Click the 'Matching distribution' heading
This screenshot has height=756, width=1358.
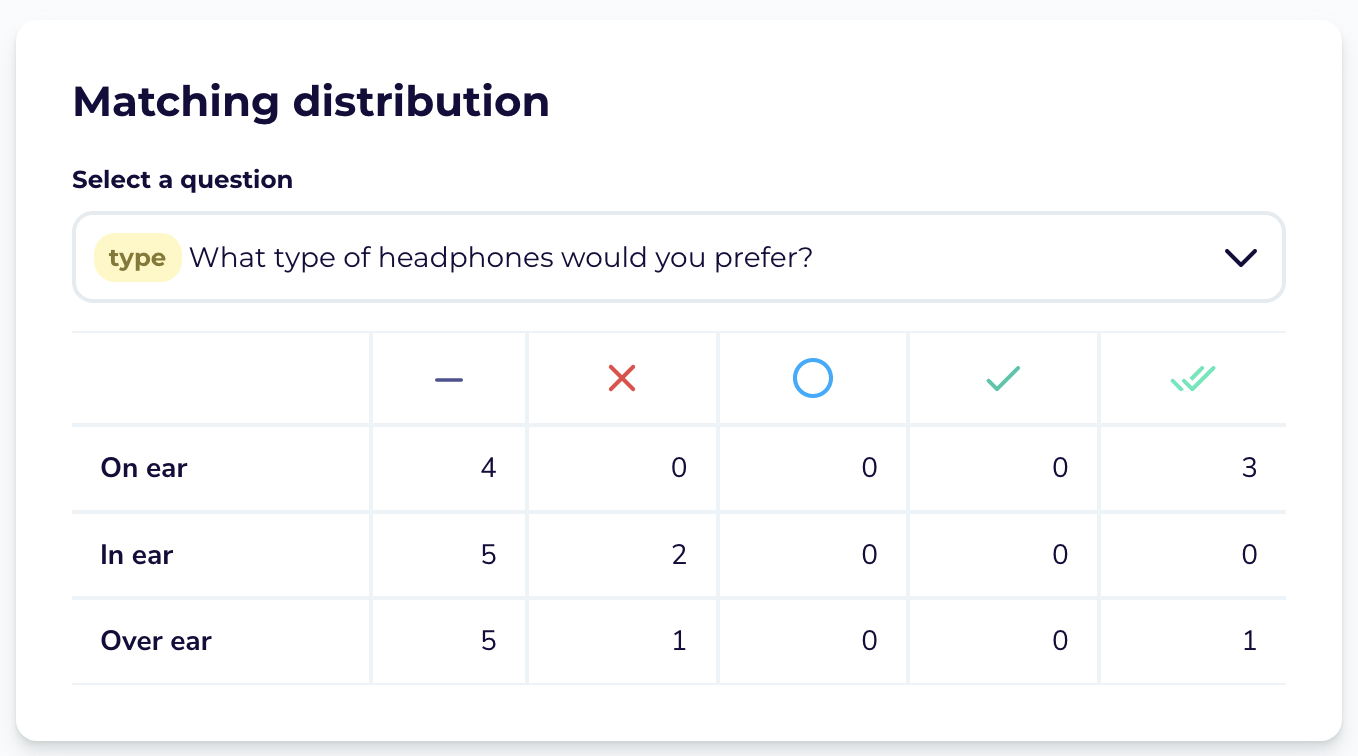click(311, 102)
